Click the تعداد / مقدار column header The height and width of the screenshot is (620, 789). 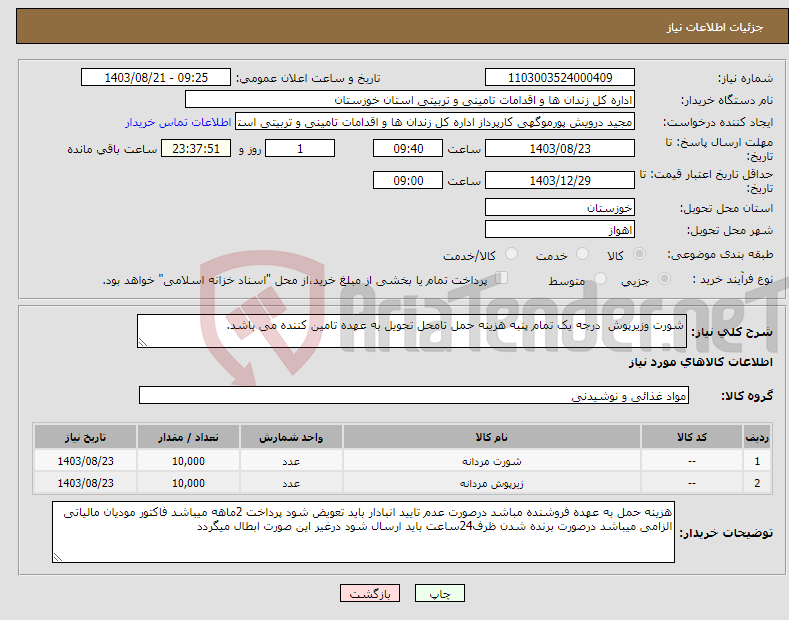(188, 437)
